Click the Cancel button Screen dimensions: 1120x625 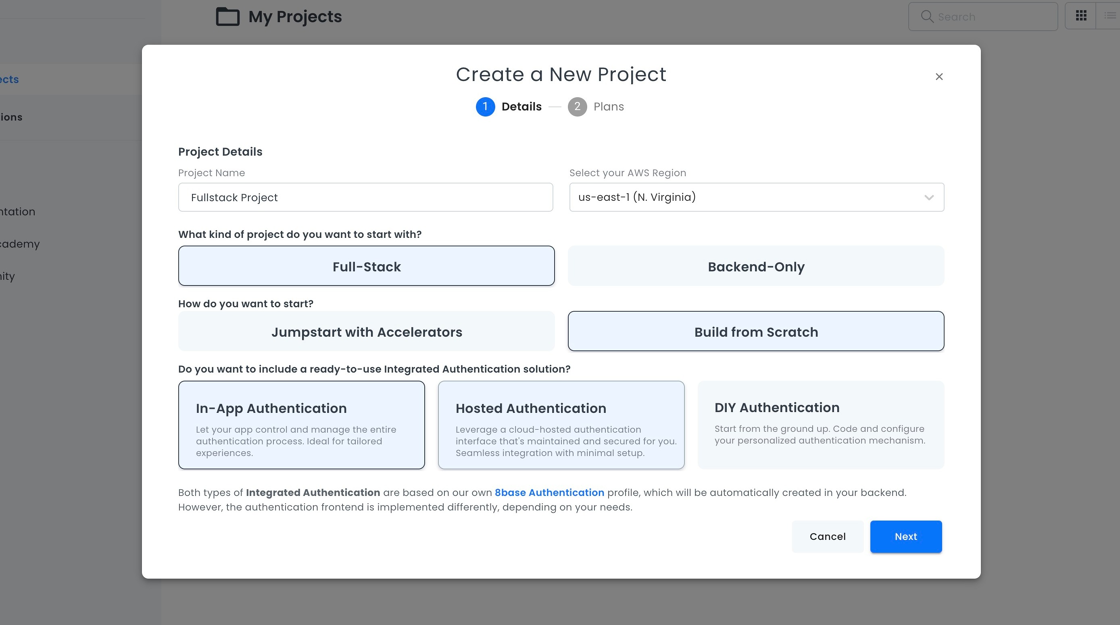click(x=827, y=537)
